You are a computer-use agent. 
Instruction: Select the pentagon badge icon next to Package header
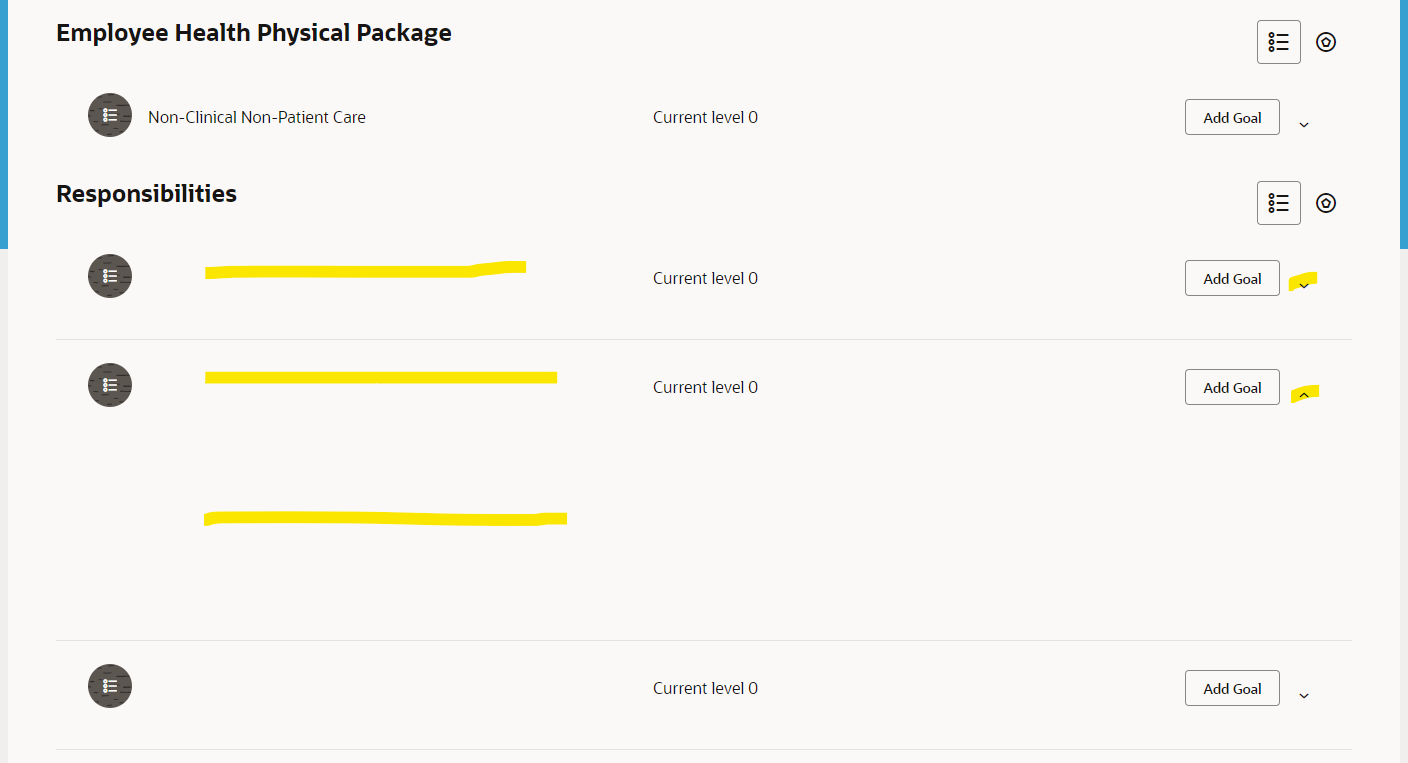coord(1326,41)
